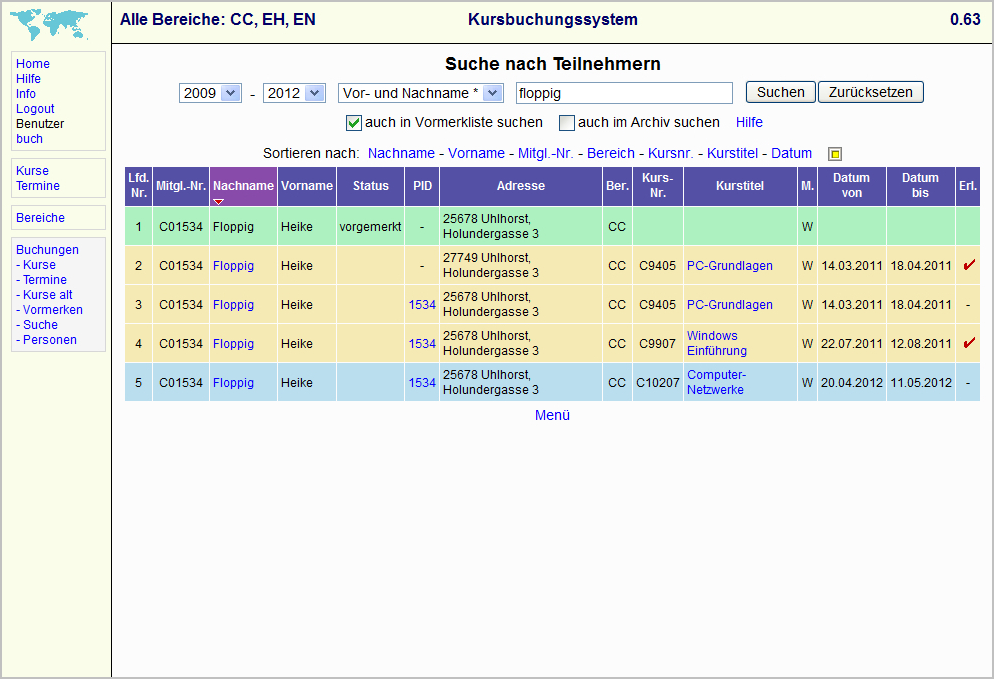Sort results by Kursnr. link
Screen dimensions: 994x679
pyautogui.click(x=670, y=153)
